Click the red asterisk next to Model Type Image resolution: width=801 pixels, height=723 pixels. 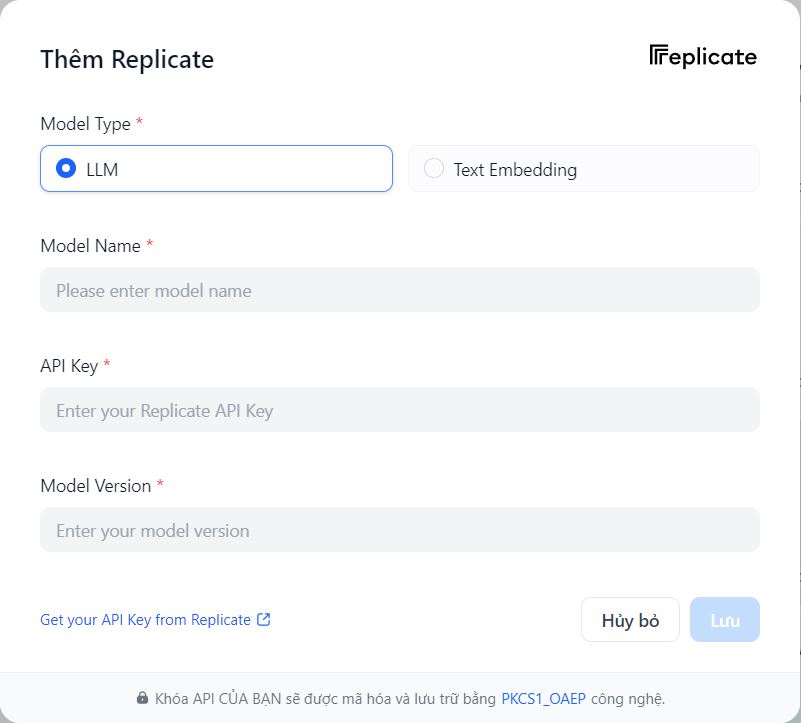(140, 123)
